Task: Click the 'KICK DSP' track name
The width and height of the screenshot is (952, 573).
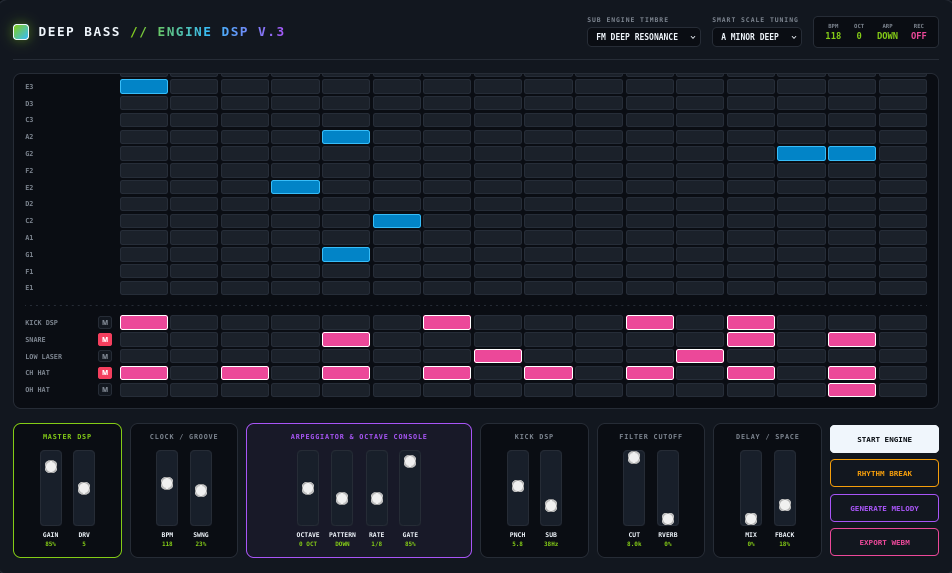Action: 41,322
